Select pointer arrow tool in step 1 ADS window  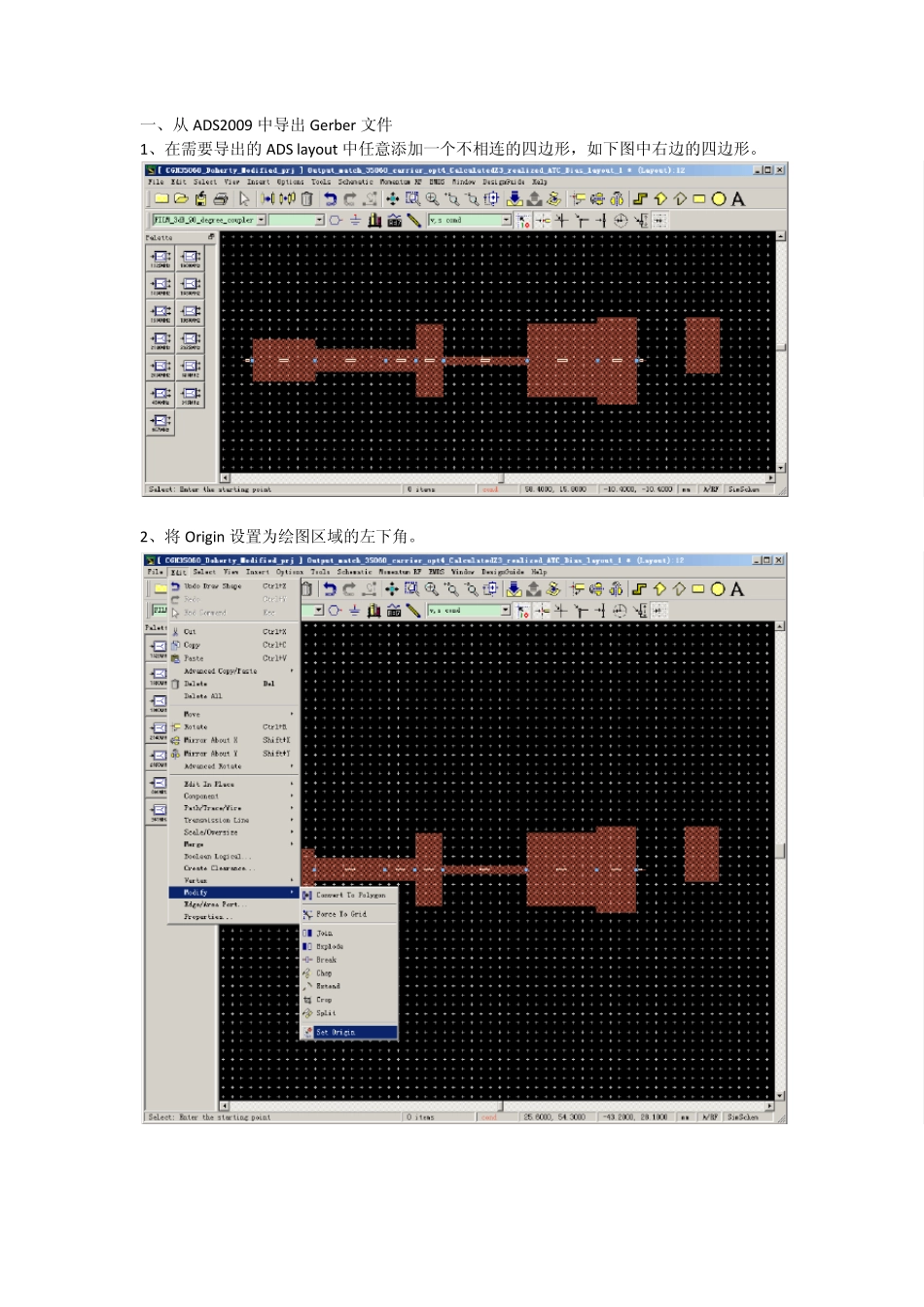click(244, 199)
